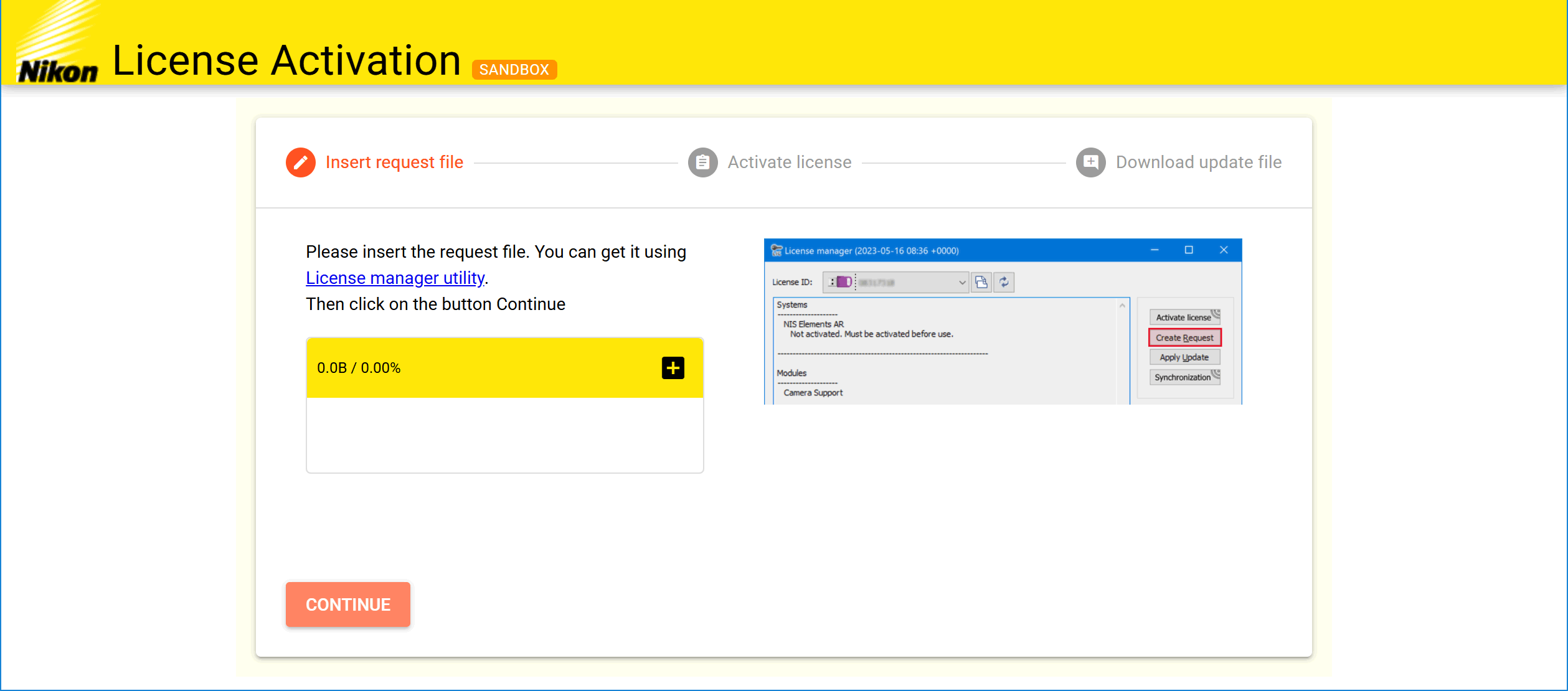Click the clipboard icon for Activate license

point(703,162)
